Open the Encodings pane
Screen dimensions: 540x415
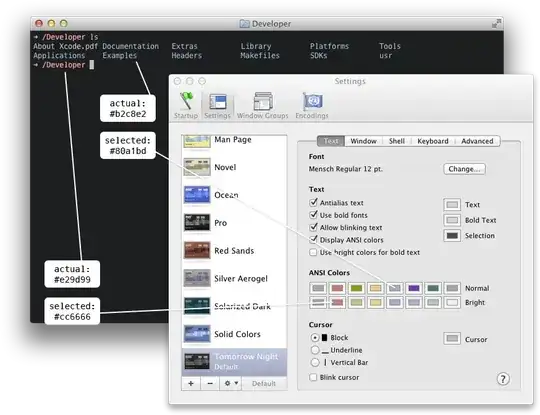coord(312,105)
